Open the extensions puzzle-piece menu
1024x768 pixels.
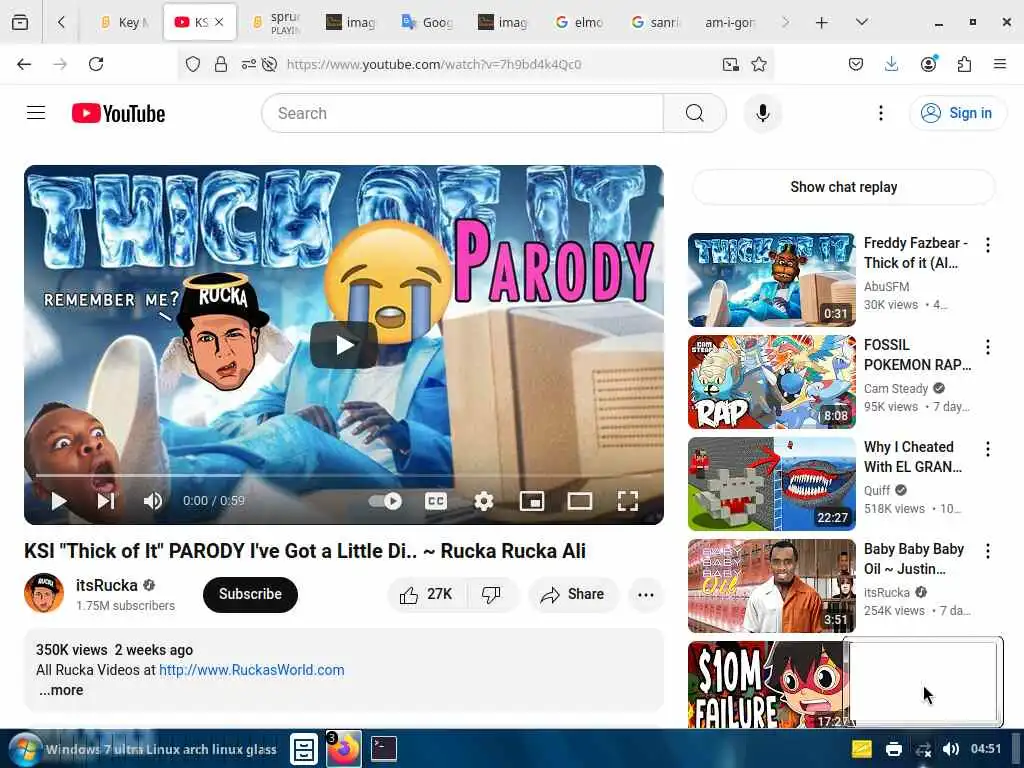pos(964,64)
